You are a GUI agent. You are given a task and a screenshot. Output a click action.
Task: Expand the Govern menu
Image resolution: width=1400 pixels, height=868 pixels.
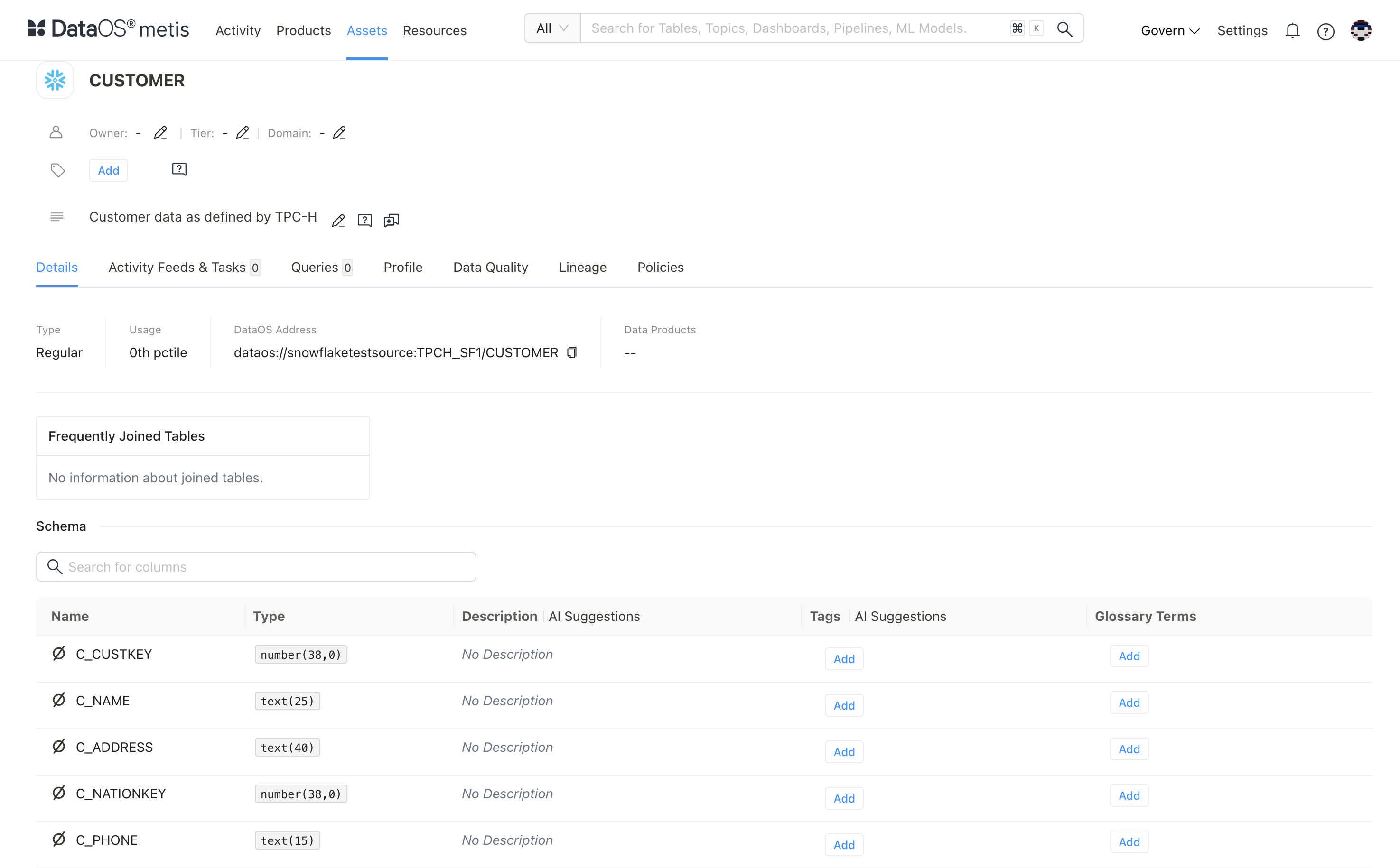1170,30
